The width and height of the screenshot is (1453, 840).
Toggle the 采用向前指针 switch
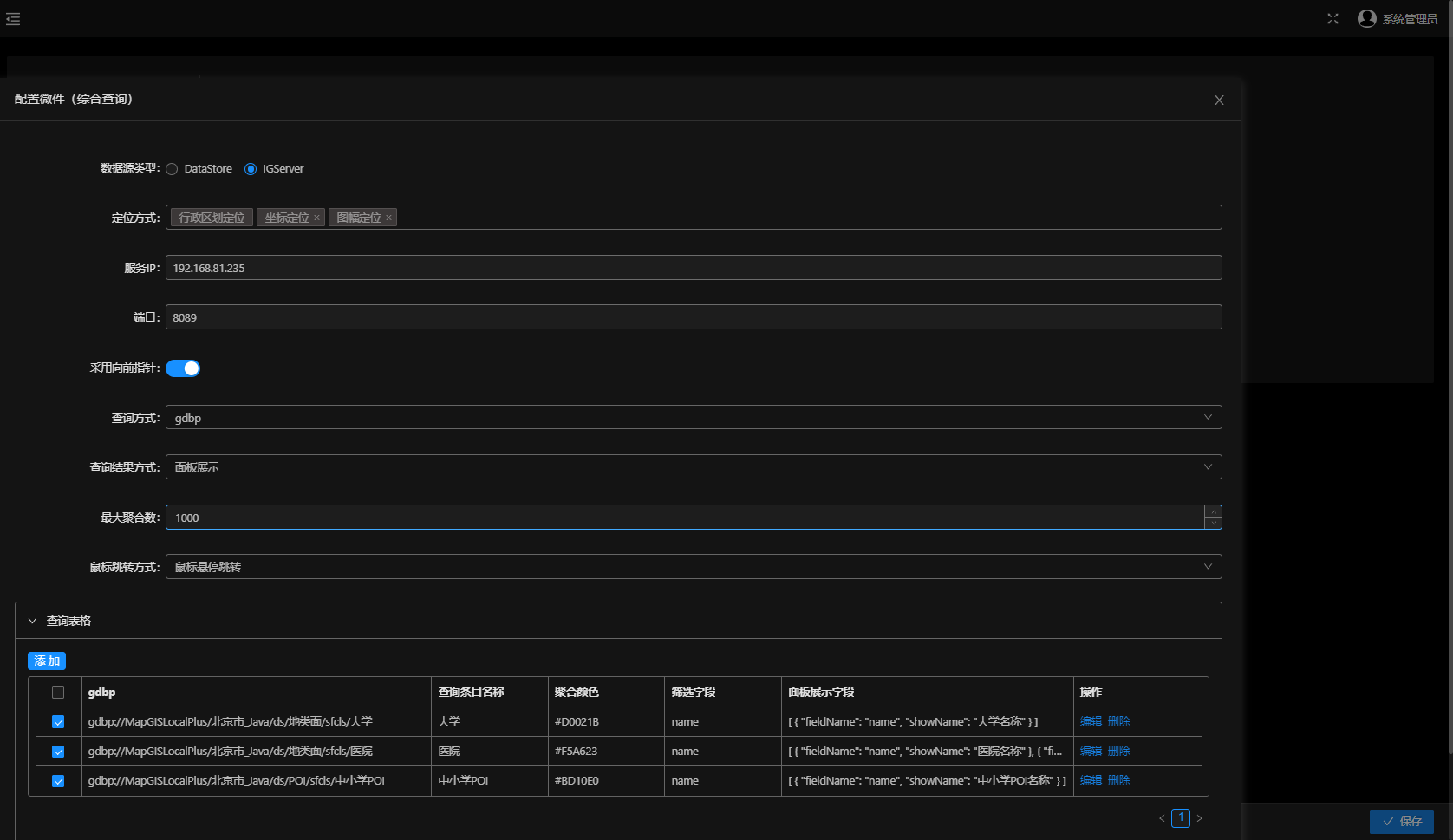click(x=183, y=368)
